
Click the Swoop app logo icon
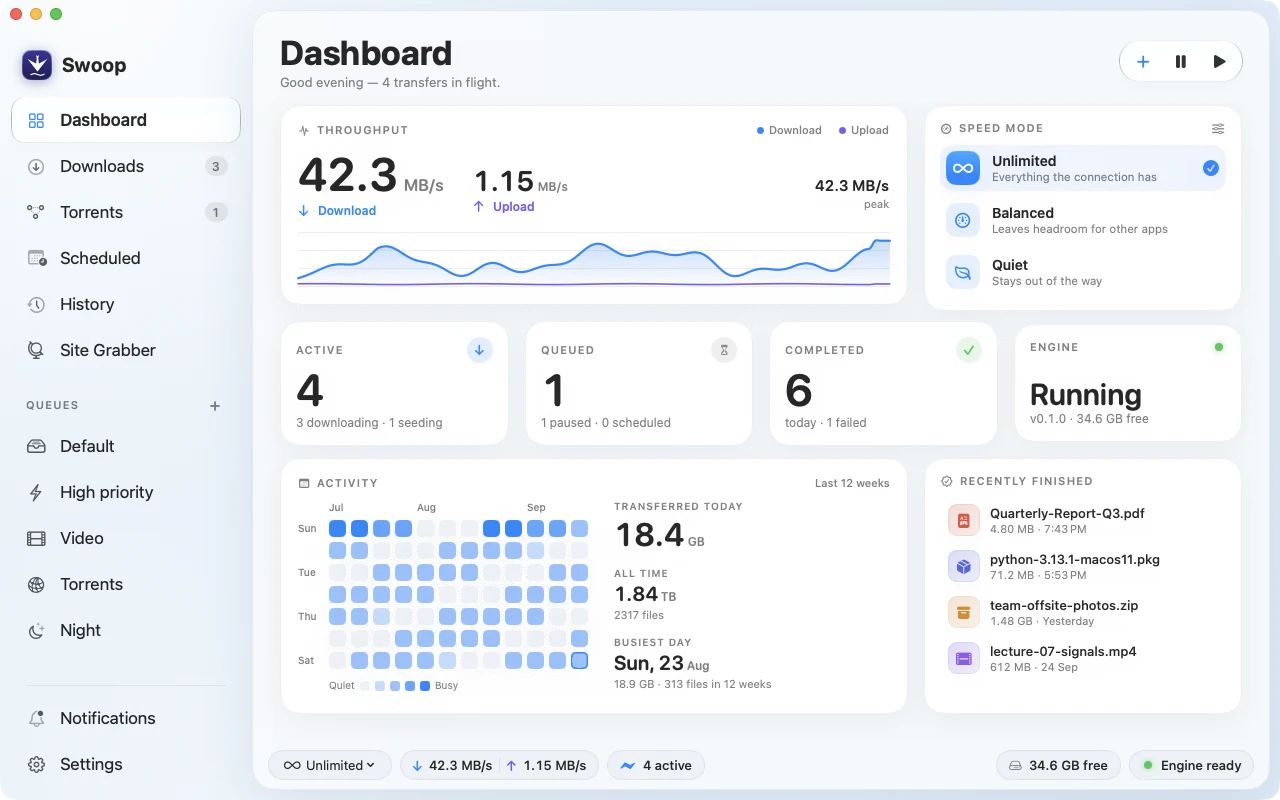pos(37,65)
